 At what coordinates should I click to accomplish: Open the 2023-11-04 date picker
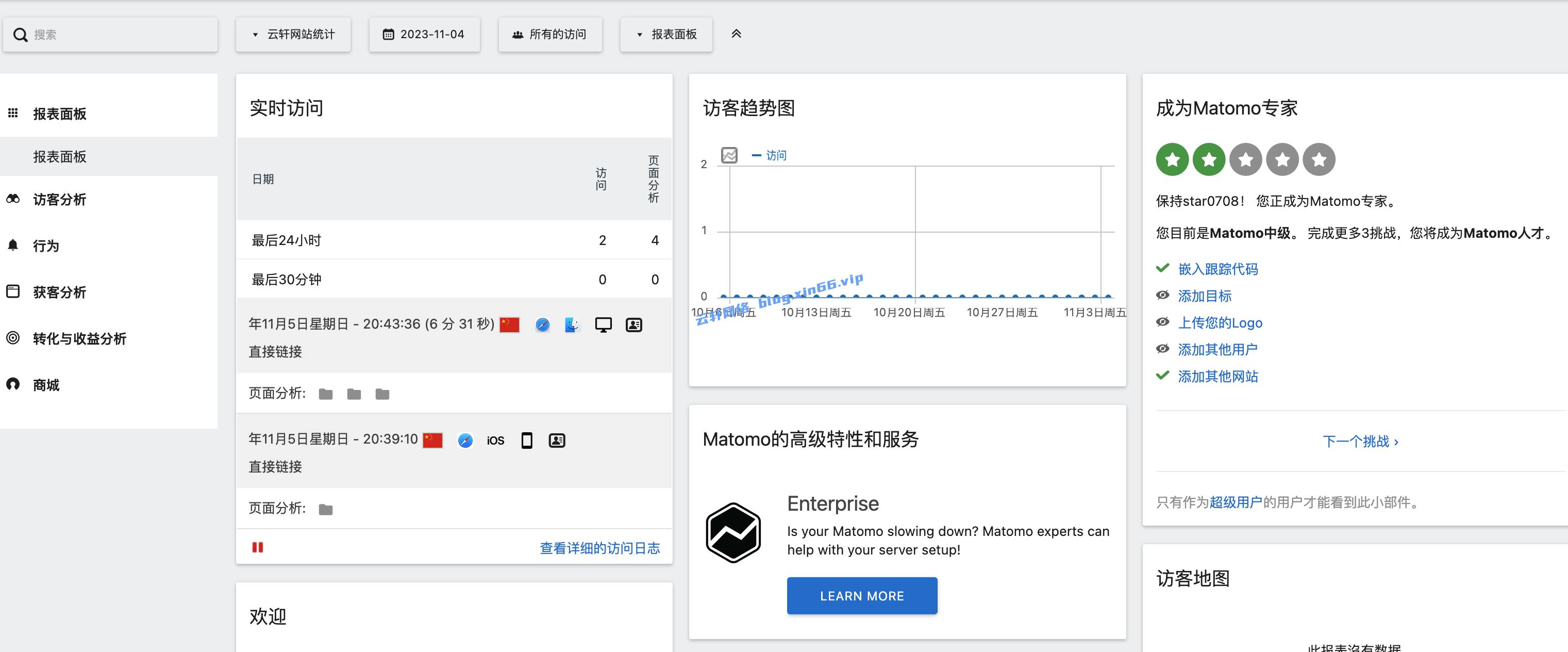(x=424, y=35)
